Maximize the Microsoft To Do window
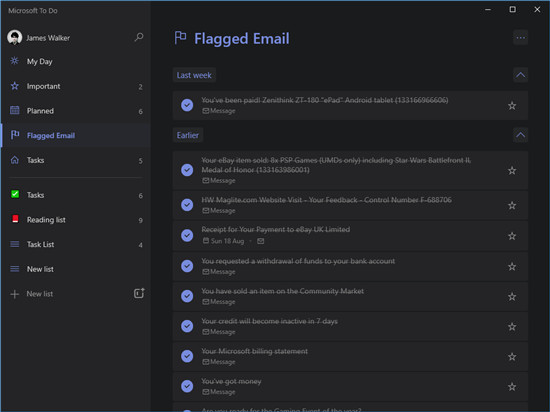This screenshot has height=412, width=550. point(512,9)
